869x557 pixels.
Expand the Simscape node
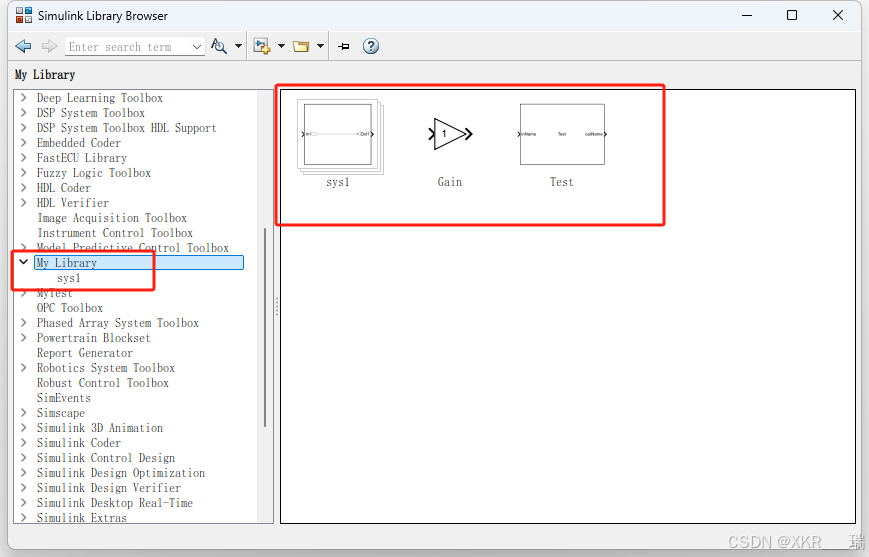coord(23,412)
